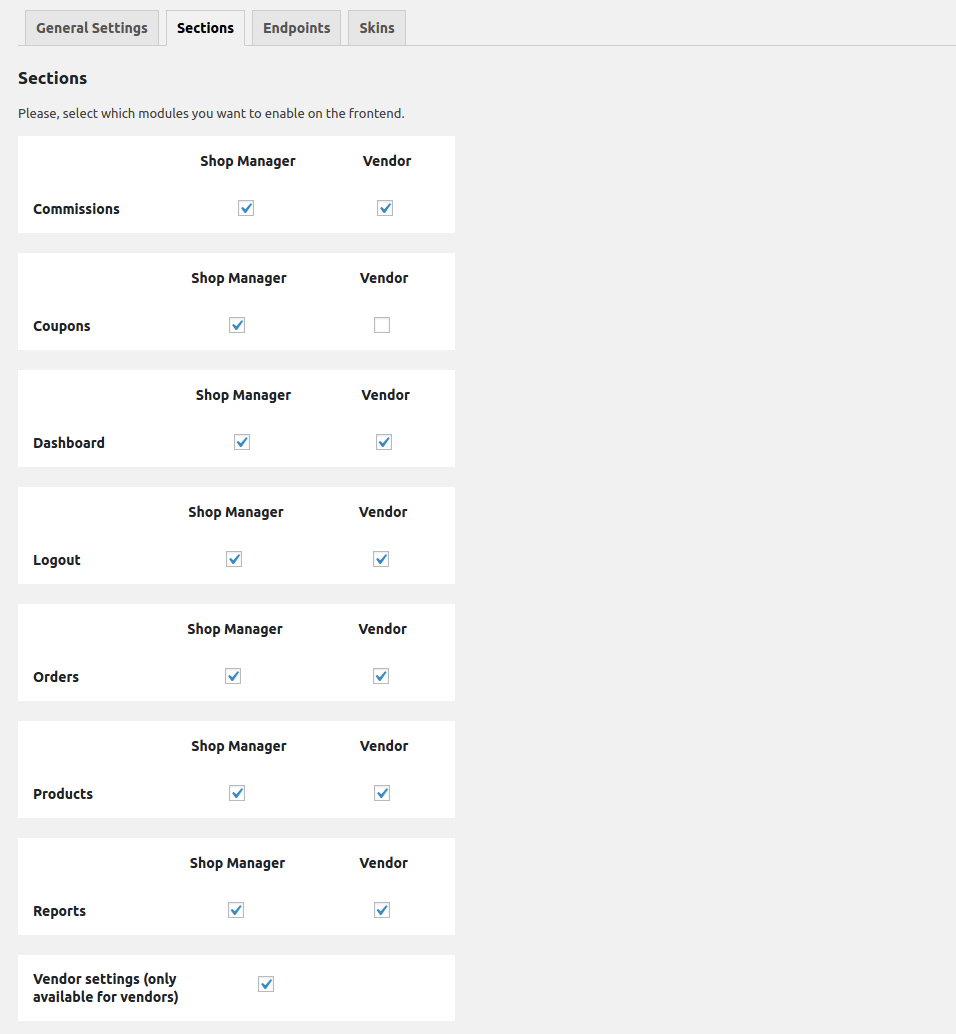The image size is (956, 1034).
Task: Disable Commissions for Vendor
Action: tap(385, 208)
